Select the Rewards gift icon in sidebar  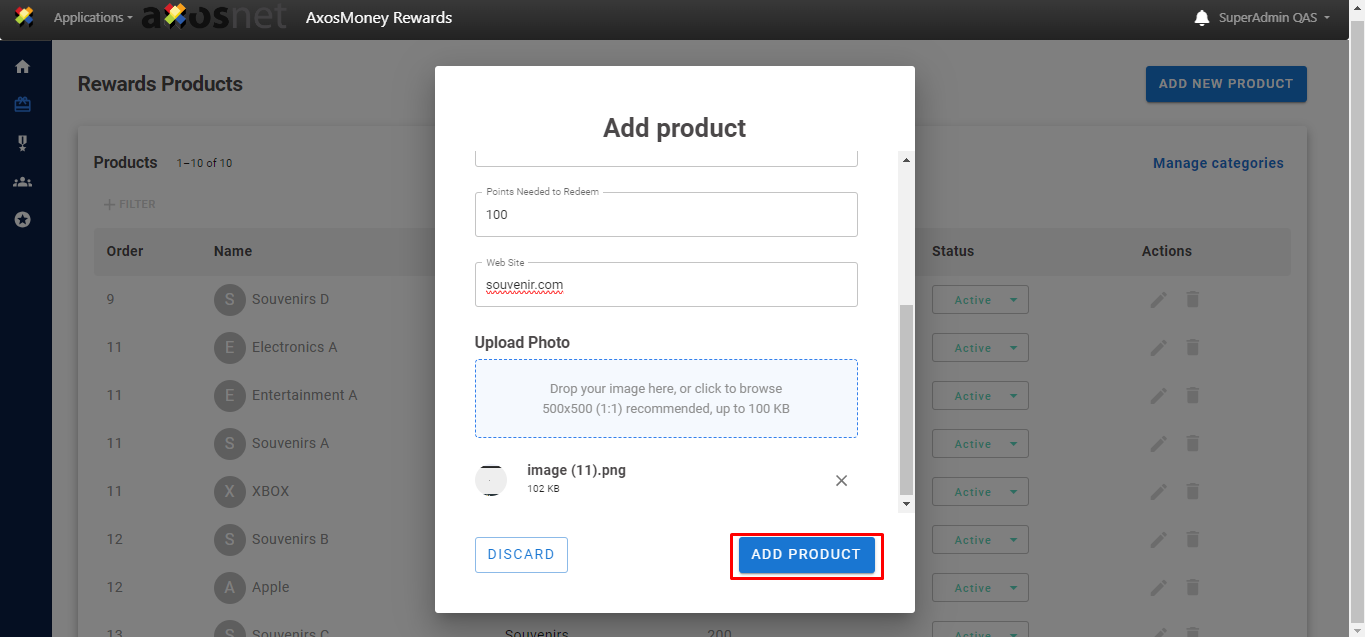[x=22, y=105]
